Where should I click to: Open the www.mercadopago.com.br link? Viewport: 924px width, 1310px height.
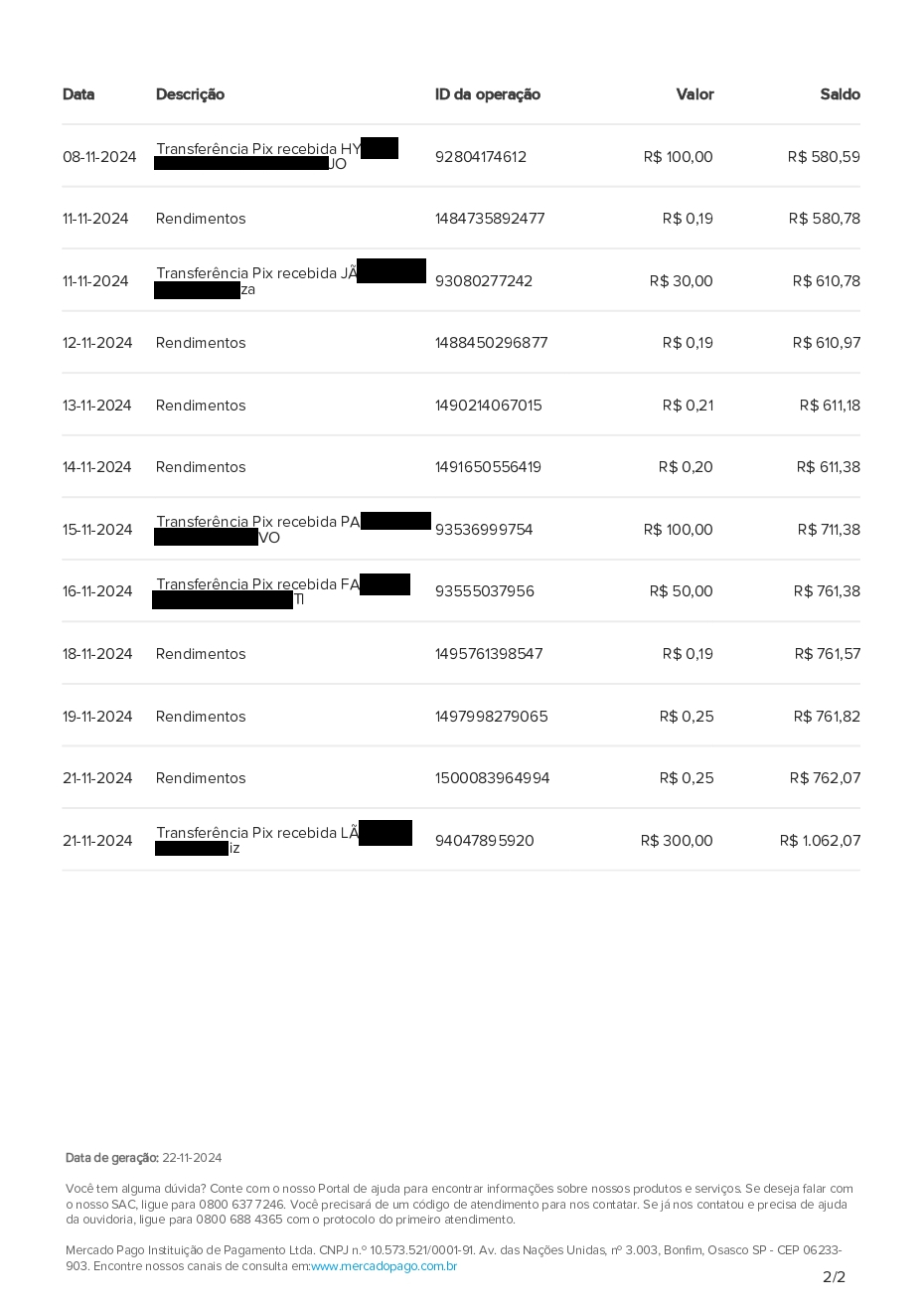coord(384,1266)
